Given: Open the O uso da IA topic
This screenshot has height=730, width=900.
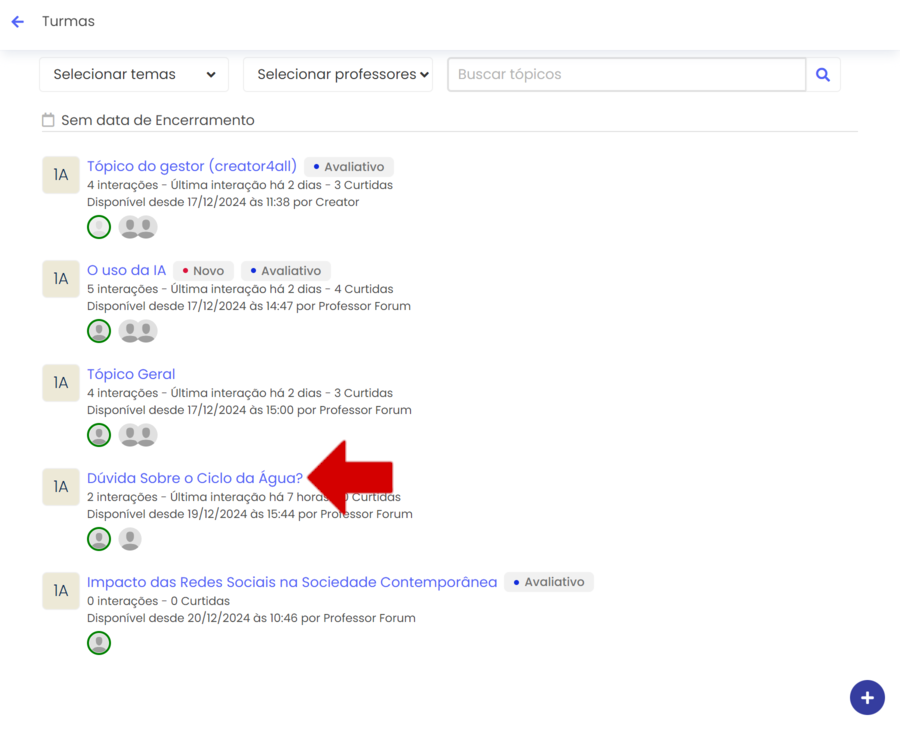Looking at the screenshot, I should [126, 270].
